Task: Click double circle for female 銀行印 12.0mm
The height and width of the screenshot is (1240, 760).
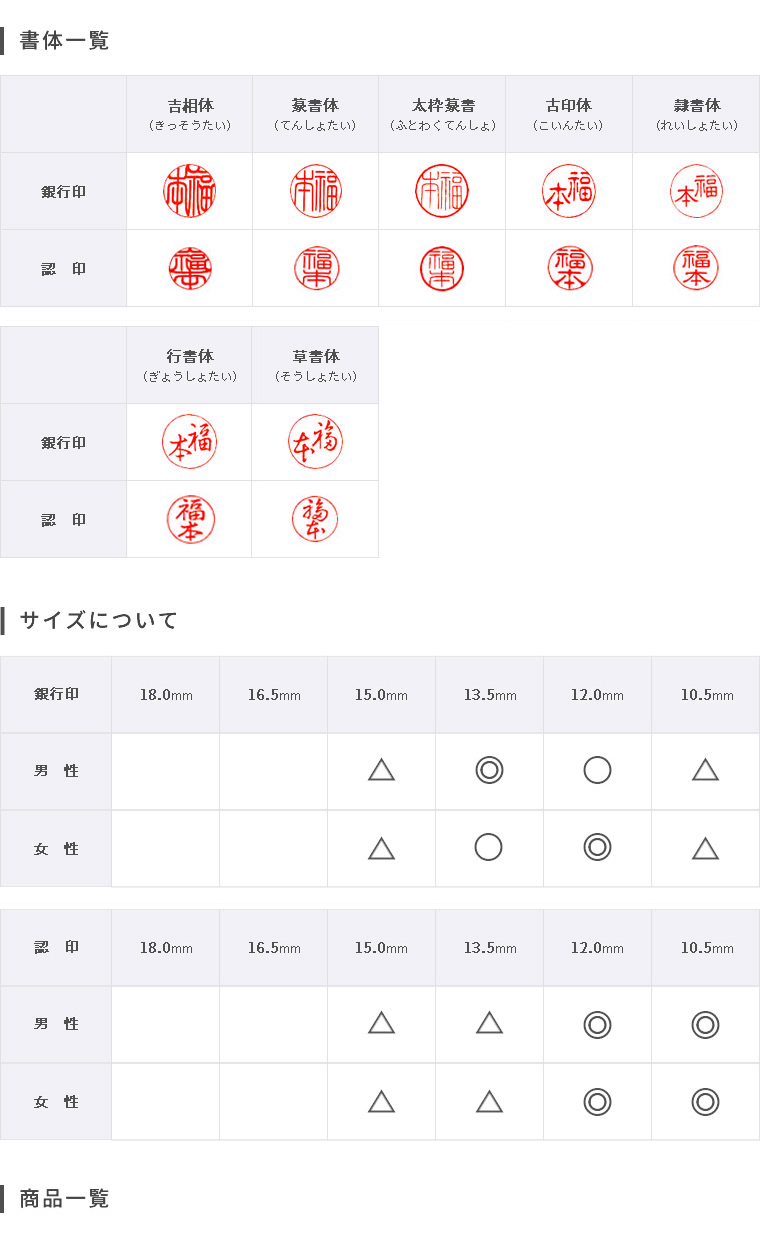Action: coord(597,847)
